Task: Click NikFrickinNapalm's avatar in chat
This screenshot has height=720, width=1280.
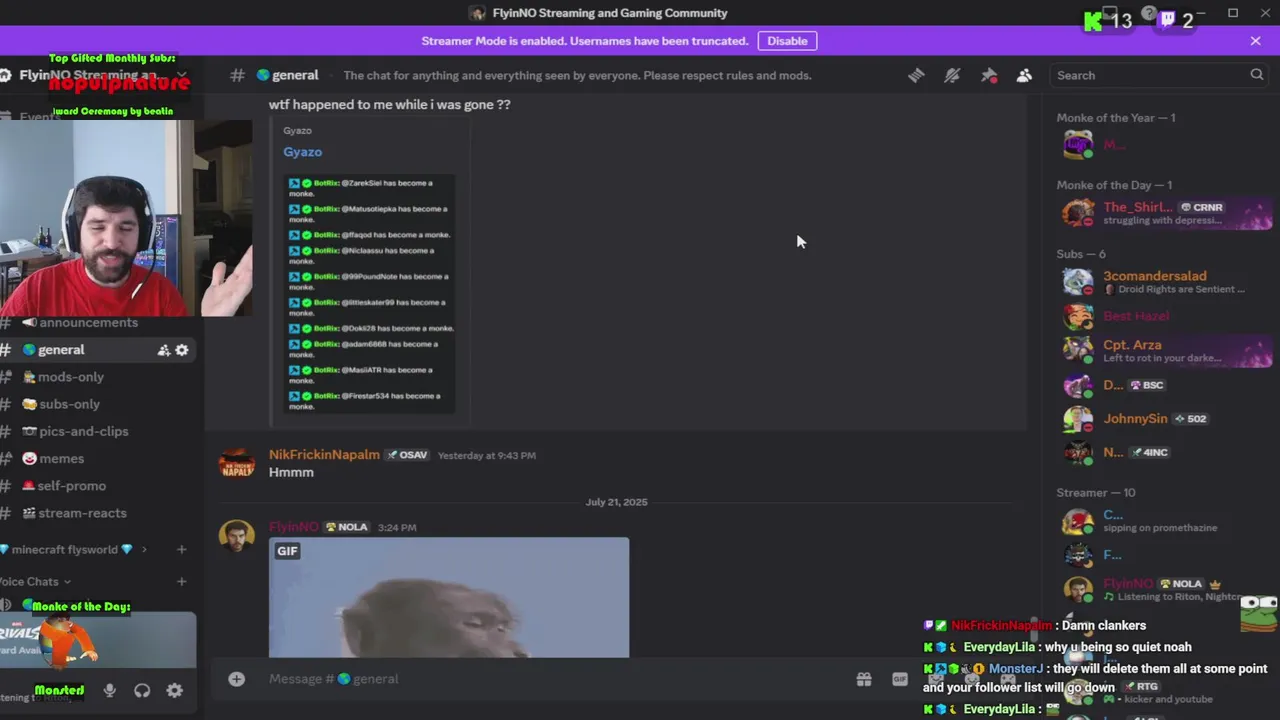Action: [x=237, y=464]
